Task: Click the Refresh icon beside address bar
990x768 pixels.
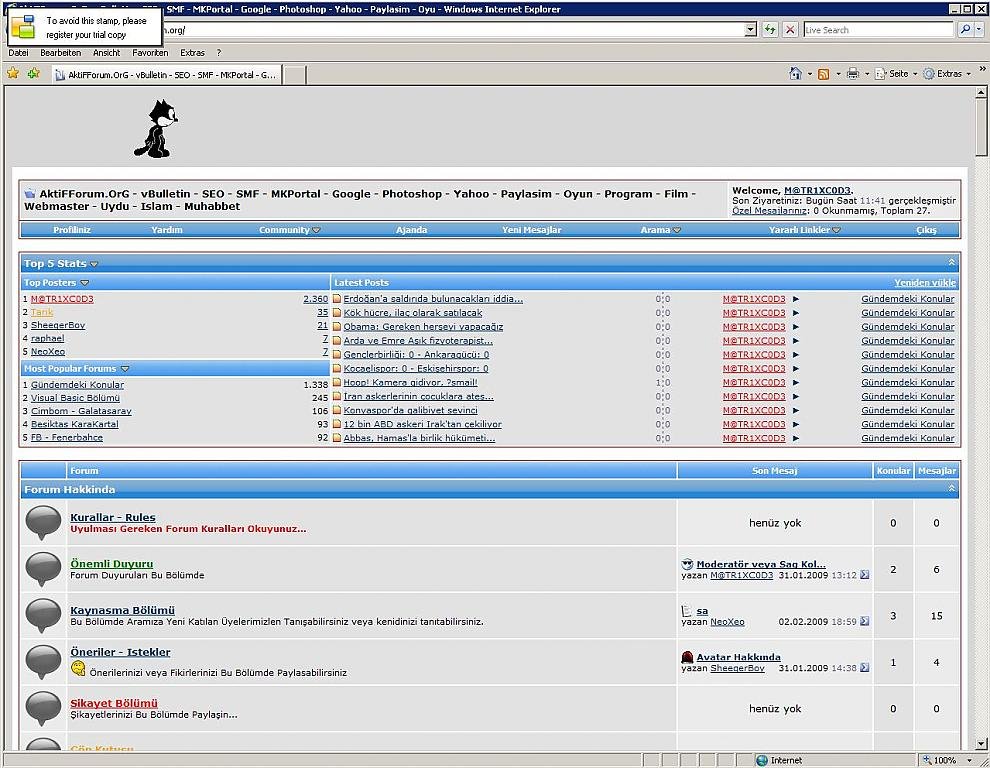Action: click(x=770, y=30)
